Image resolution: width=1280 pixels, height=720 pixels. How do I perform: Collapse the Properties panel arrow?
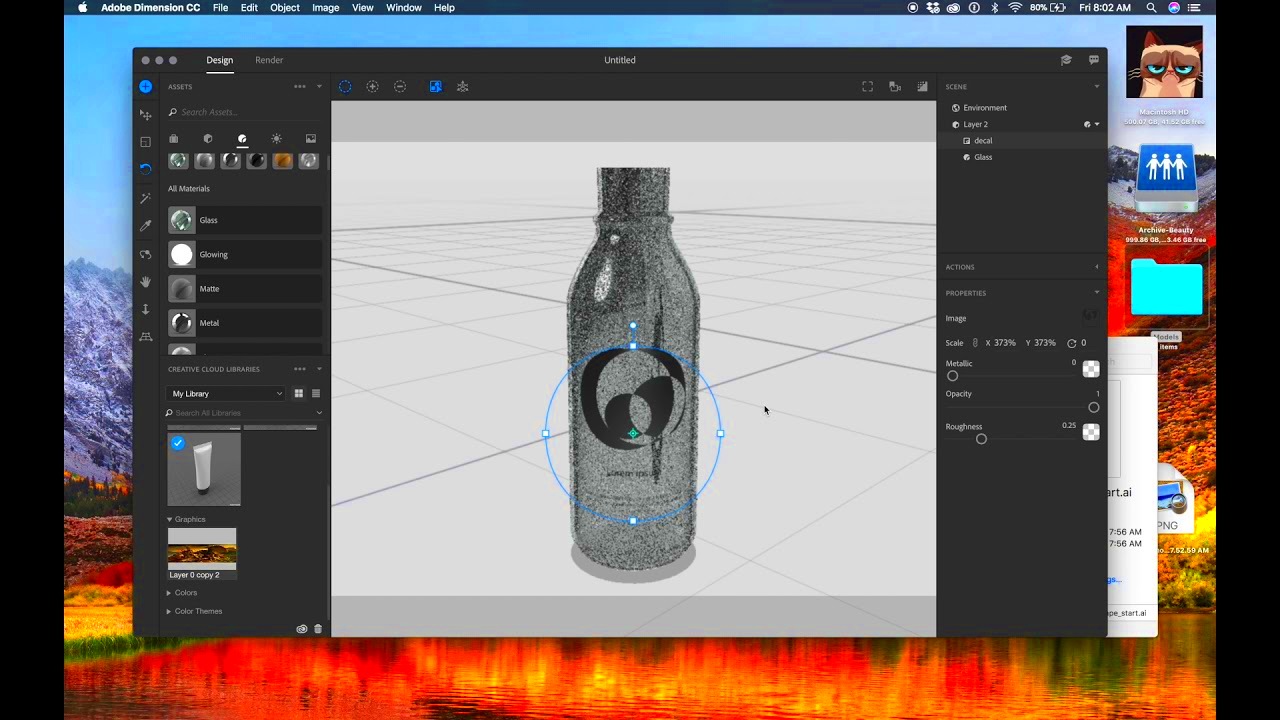point(1096,293)
